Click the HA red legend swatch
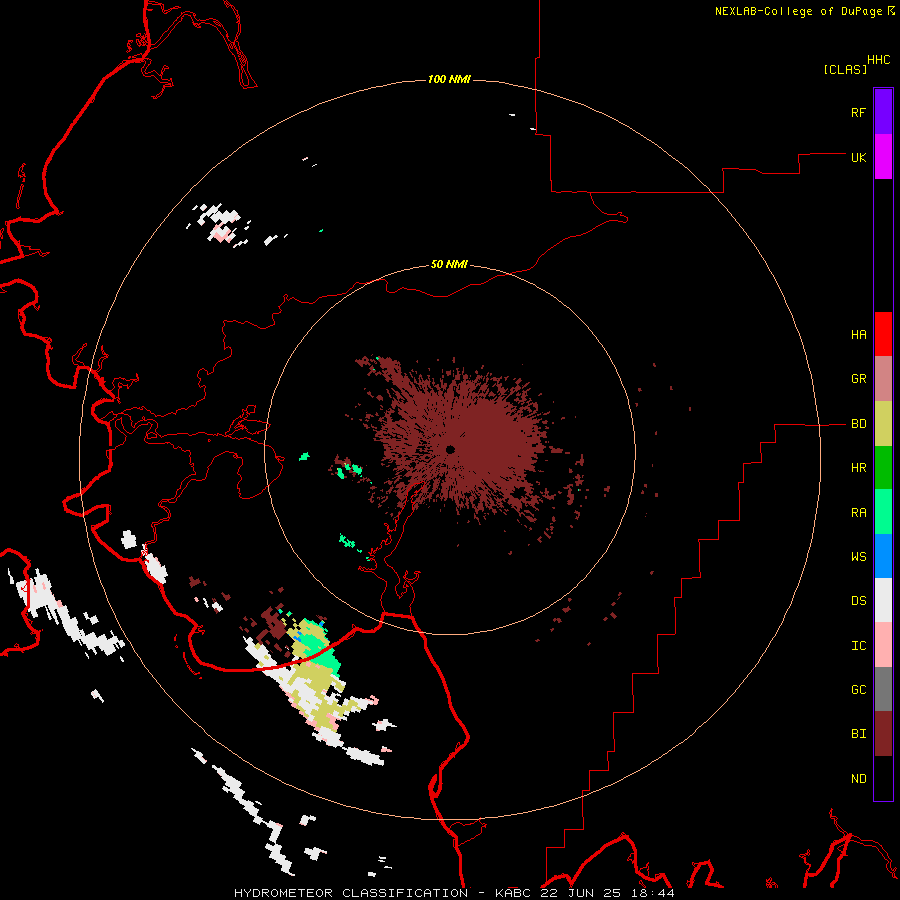Image resolution: width=900 pixels, height=900 pixels. [x=883, y=334]
